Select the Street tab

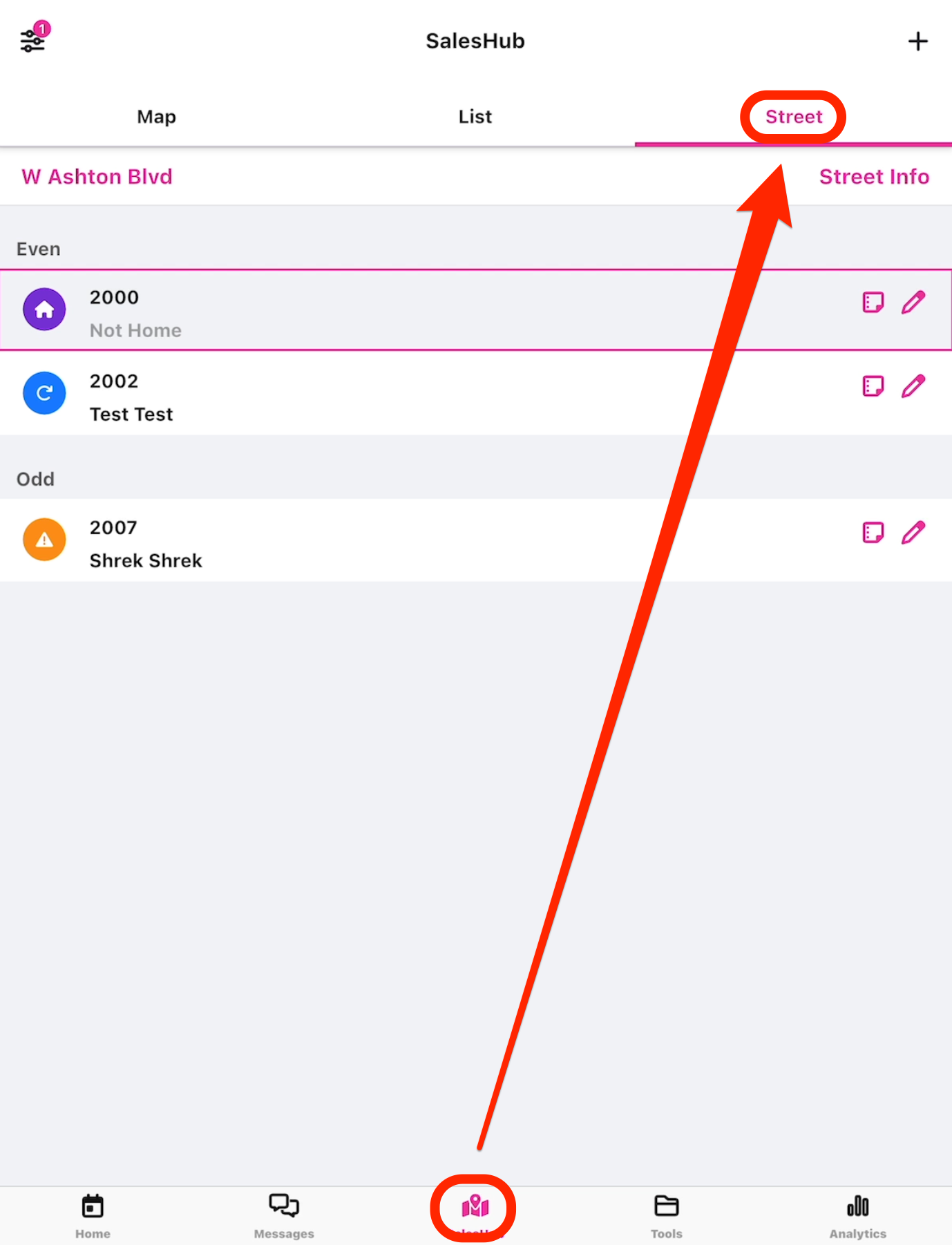(794, 117)
